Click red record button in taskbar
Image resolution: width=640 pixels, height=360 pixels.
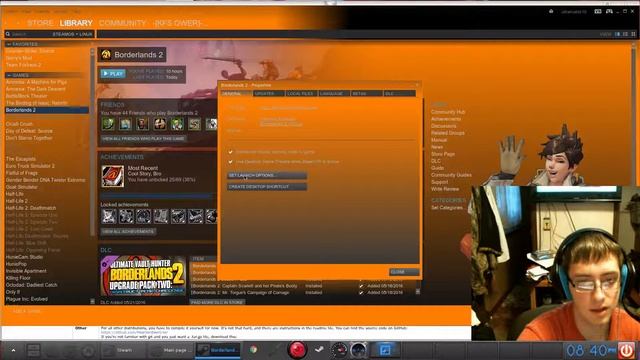tap(298, 350)
